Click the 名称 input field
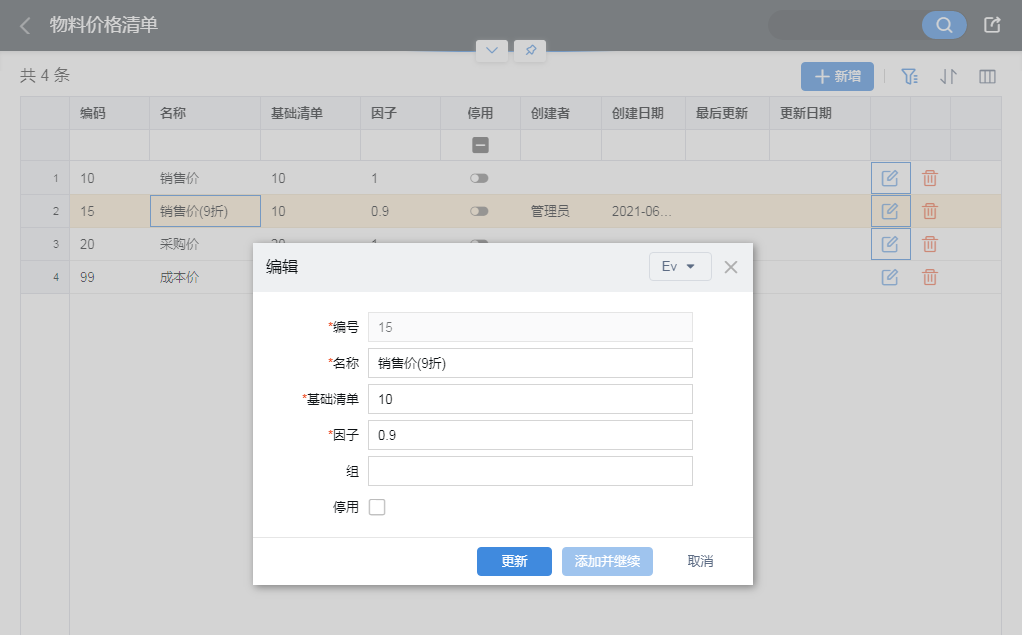This screenshot has height=635, width=1022. [x=530, y=363]
